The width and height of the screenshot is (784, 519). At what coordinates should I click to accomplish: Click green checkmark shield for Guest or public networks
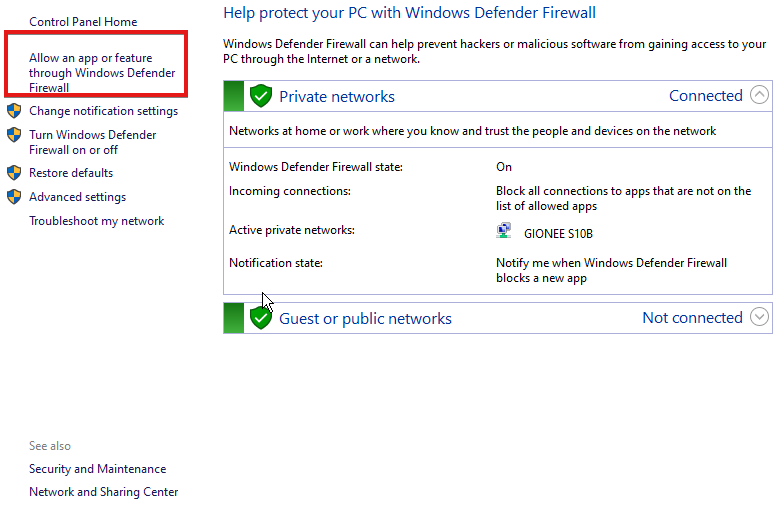tap(260, 318)
